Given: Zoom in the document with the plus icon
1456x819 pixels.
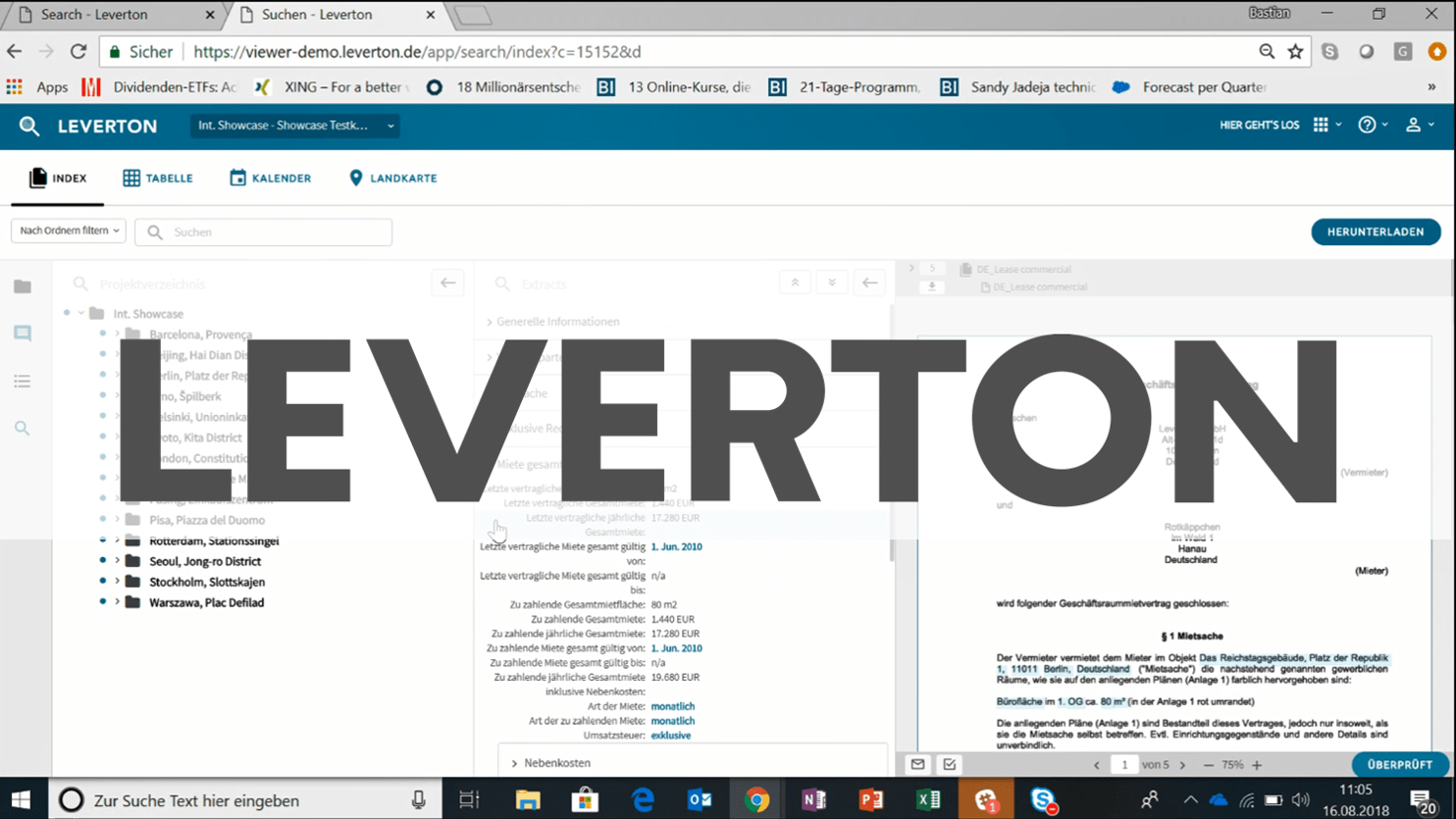Looking at the screenshot, I should (x=1257, y=765).
